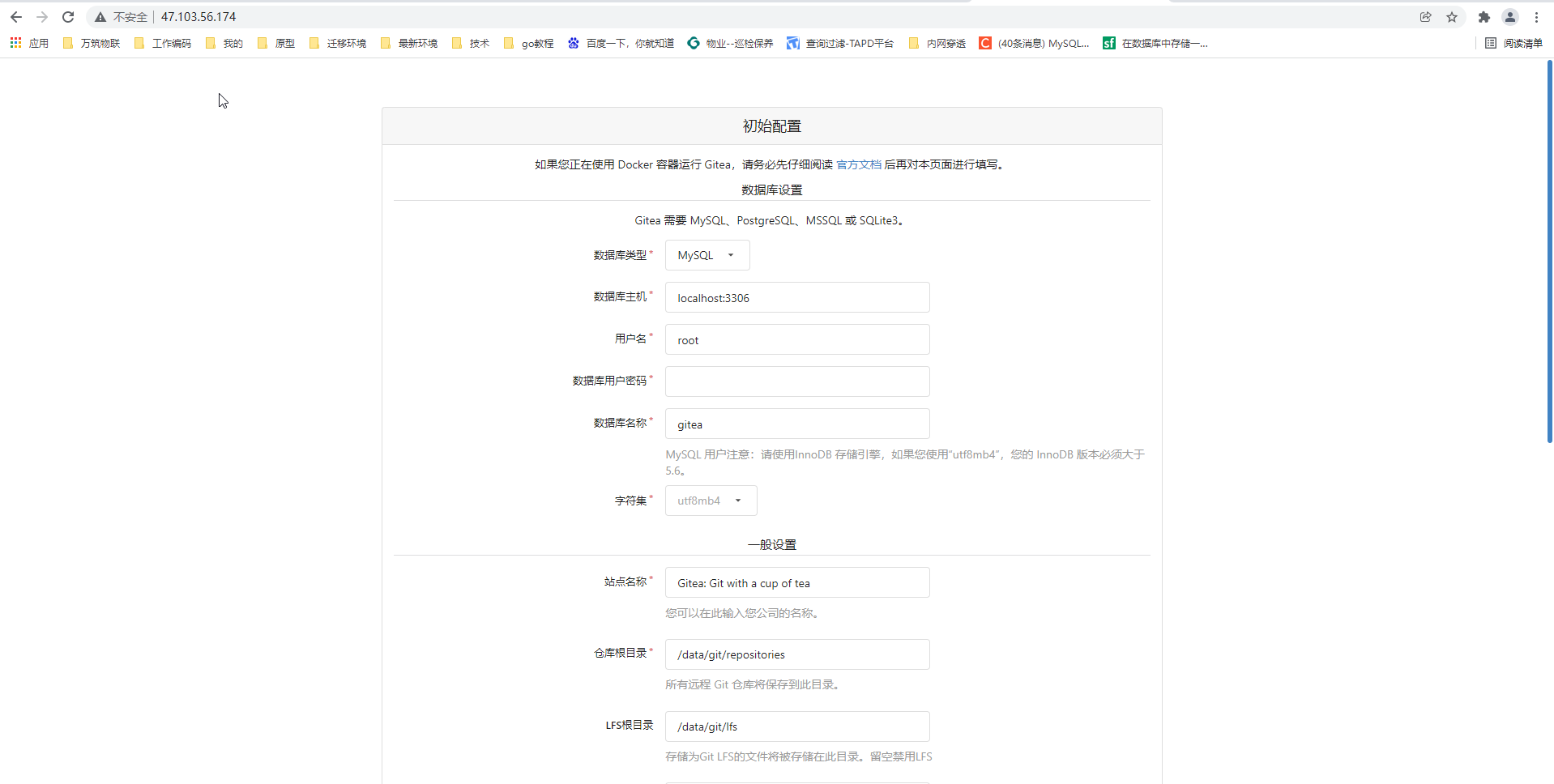Click the browser back arrow
The image size is (1554, 784).
click(16, 17)
